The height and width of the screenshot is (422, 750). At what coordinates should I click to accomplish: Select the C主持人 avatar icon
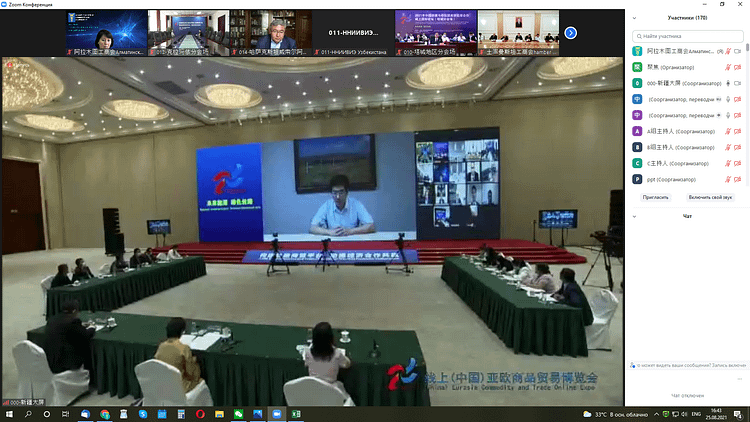(x=637, y=163)
